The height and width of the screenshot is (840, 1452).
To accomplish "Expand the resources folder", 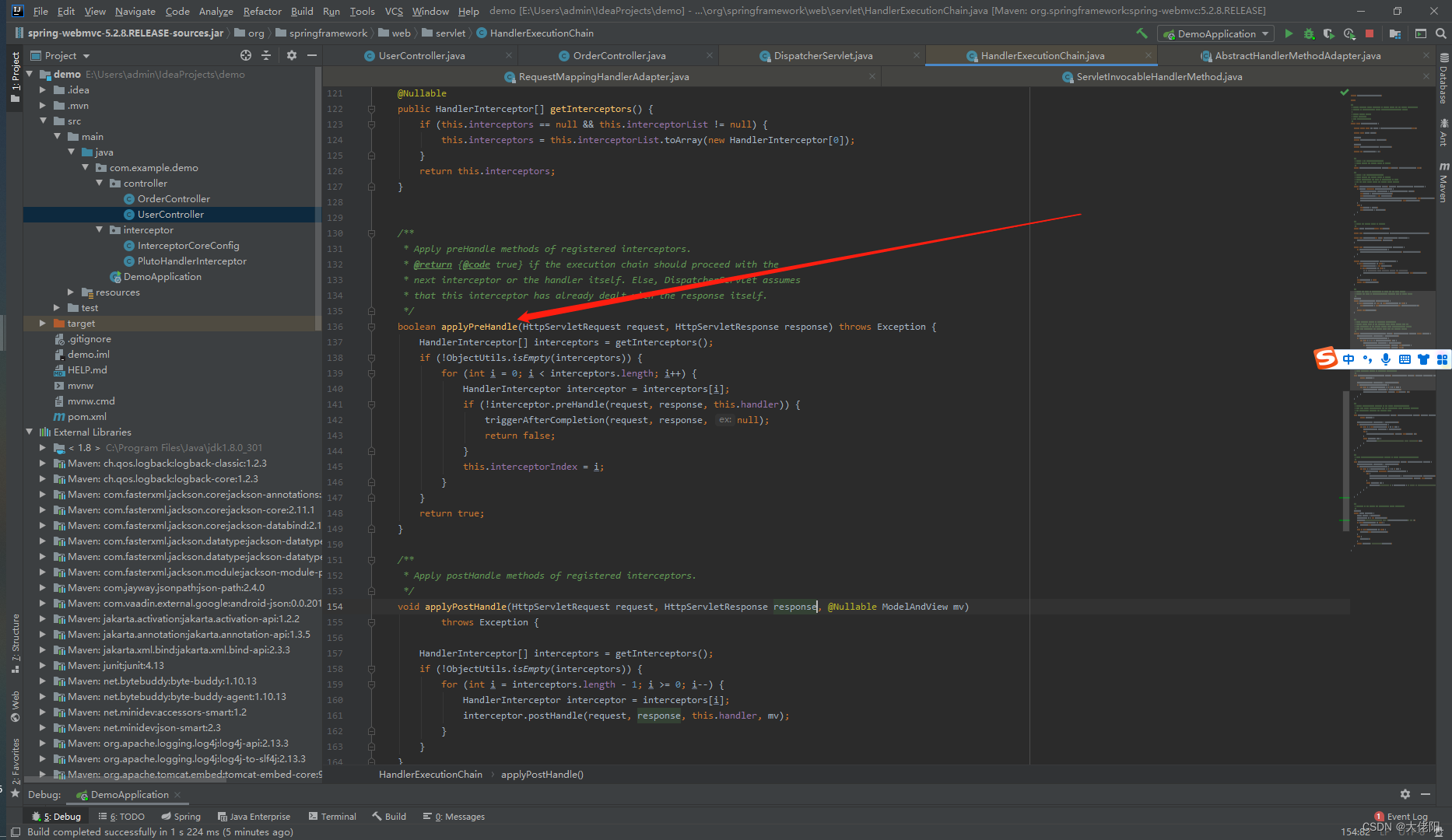I will pyautogui.click(x=71, y=292).
